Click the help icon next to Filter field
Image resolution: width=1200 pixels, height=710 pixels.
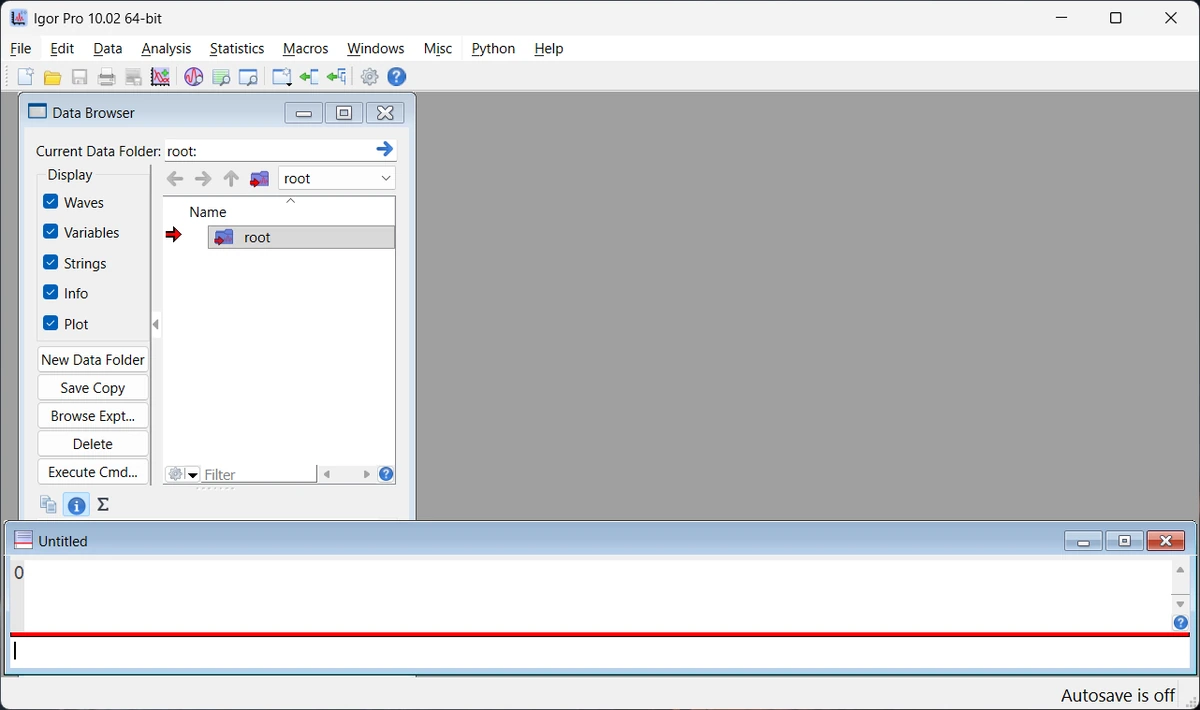coord(386,474)
